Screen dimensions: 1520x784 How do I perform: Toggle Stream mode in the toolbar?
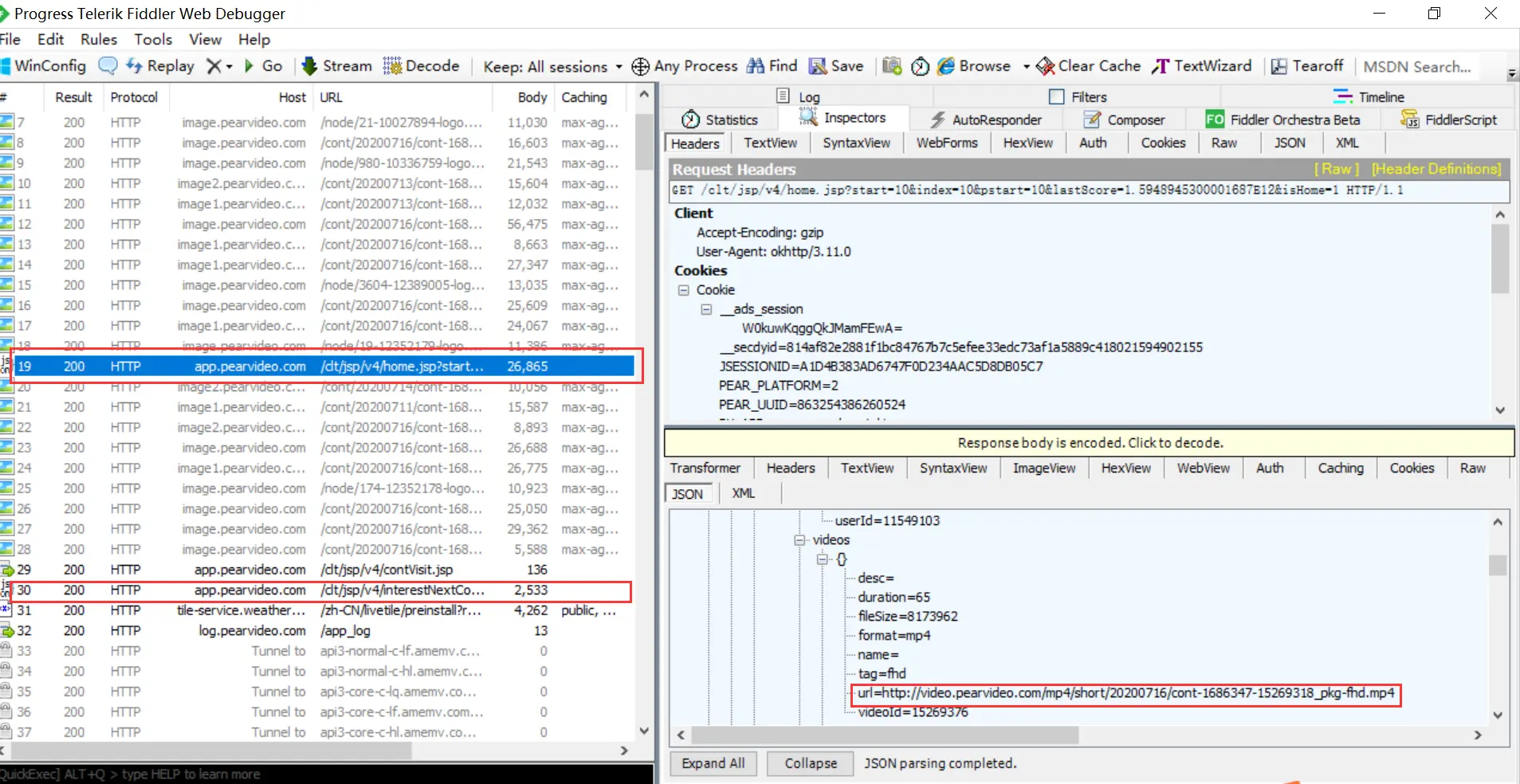coord(336,66)
